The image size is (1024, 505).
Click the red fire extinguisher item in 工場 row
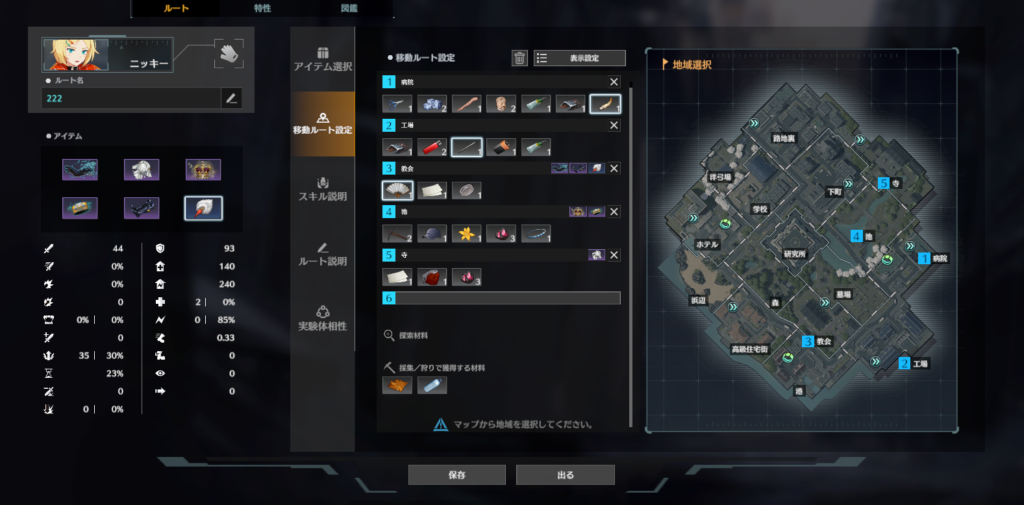tap(432, 147)
